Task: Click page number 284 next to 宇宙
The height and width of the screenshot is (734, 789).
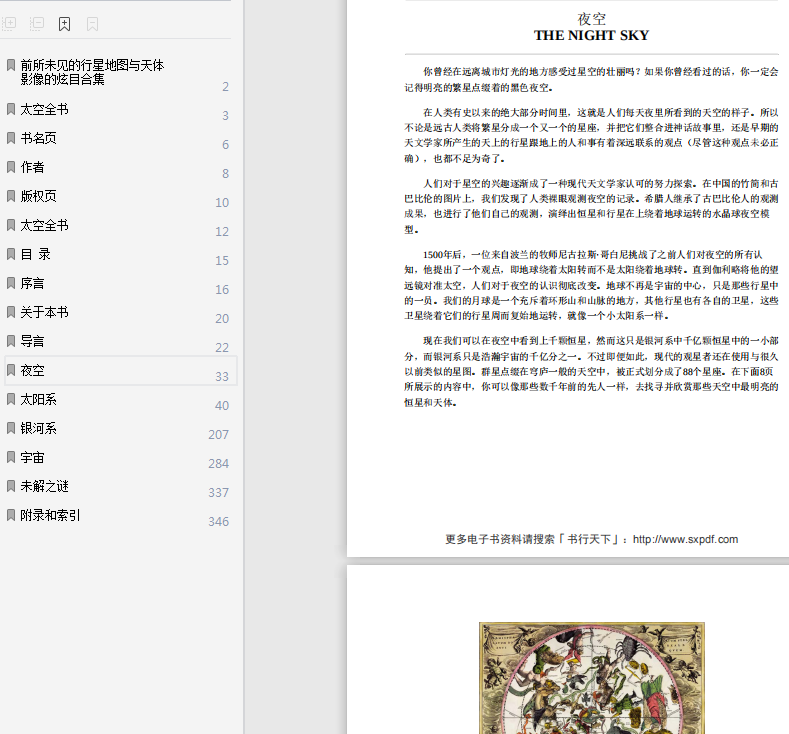Action: (218, 464)
